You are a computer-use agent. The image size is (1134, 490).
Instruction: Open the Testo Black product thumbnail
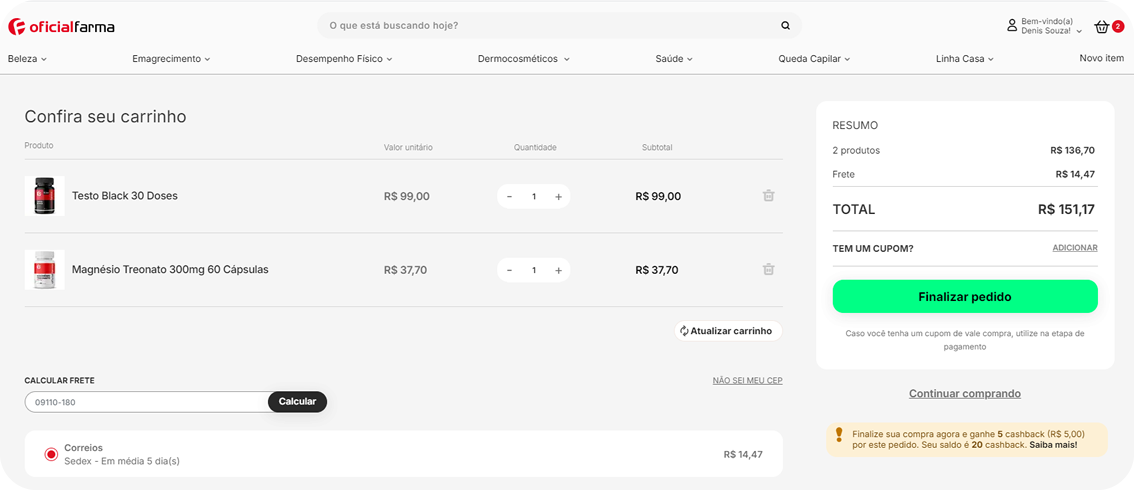[44, 196]
